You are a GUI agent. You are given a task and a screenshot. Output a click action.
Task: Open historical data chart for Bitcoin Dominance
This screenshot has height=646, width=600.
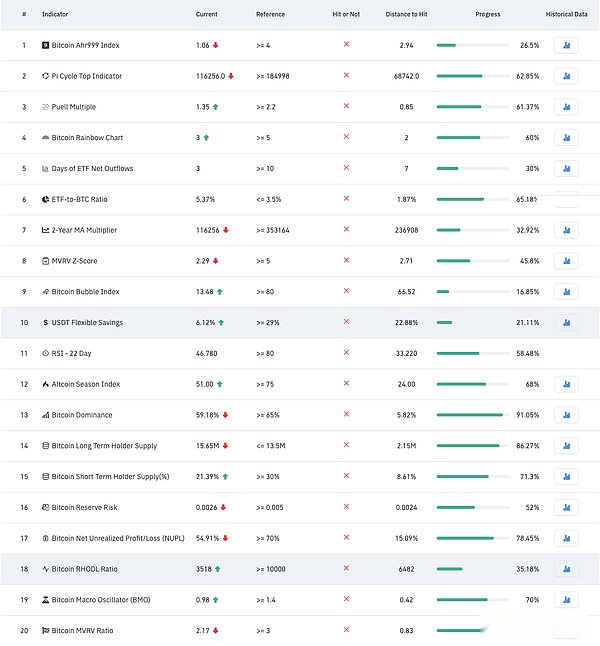[x=566, y=415]
